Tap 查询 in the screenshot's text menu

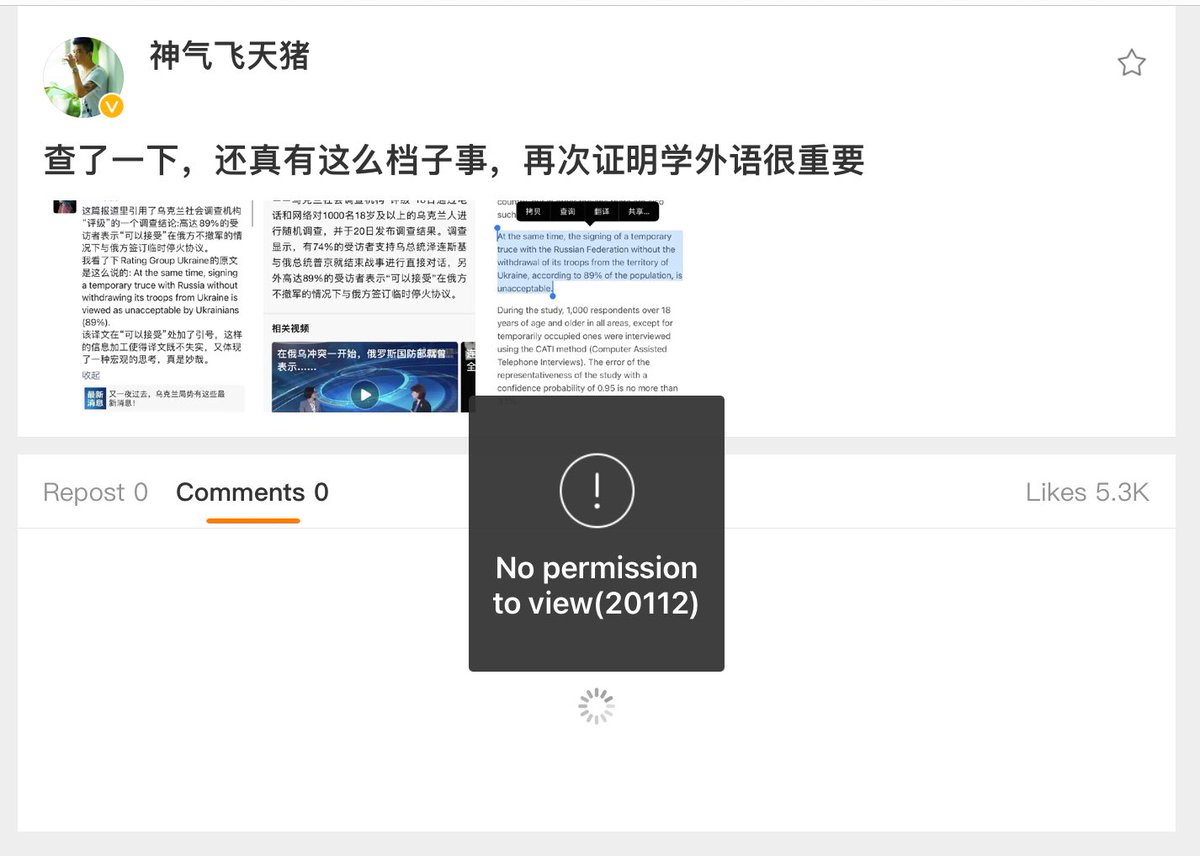coord(567,212)
